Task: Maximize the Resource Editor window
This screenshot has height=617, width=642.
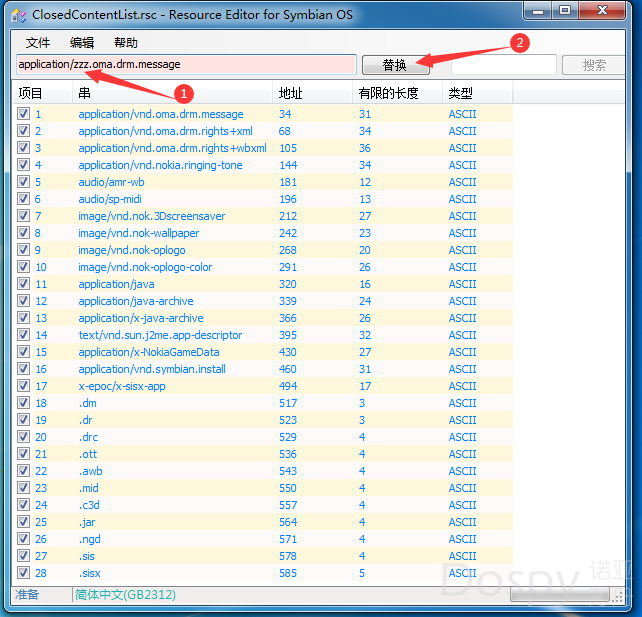Action: (565, 11)
